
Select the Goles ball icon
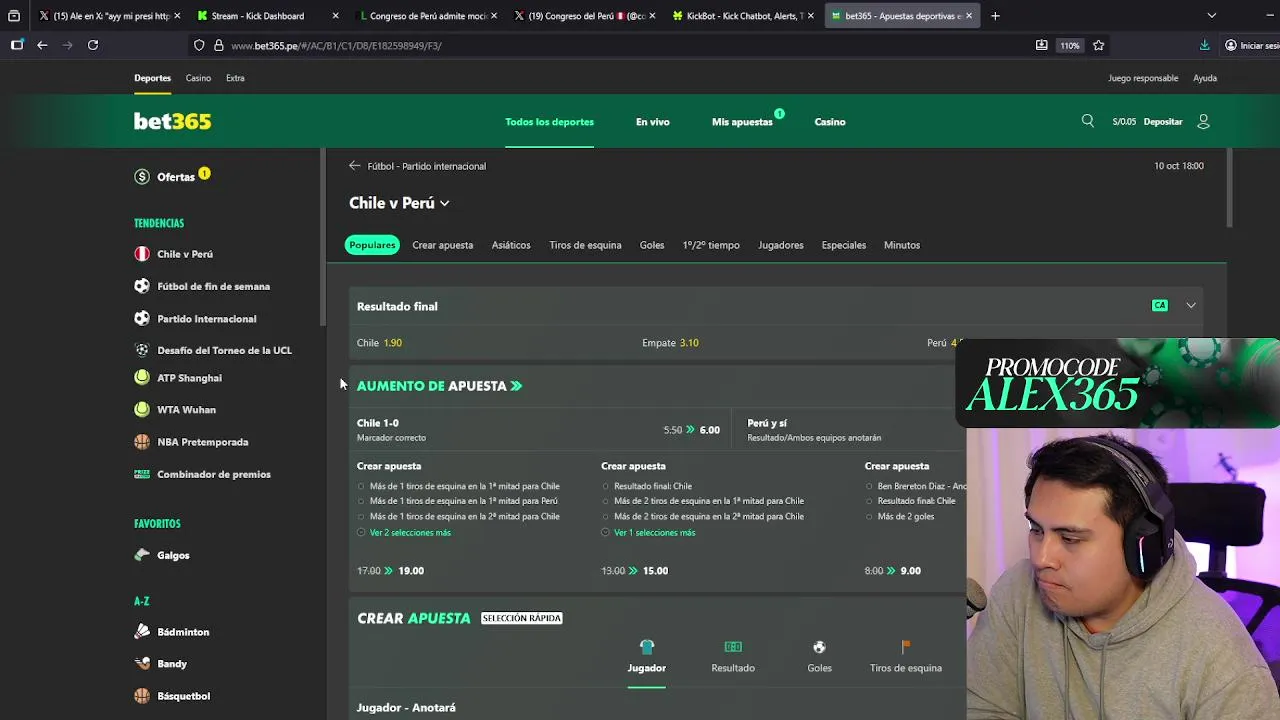819,647
